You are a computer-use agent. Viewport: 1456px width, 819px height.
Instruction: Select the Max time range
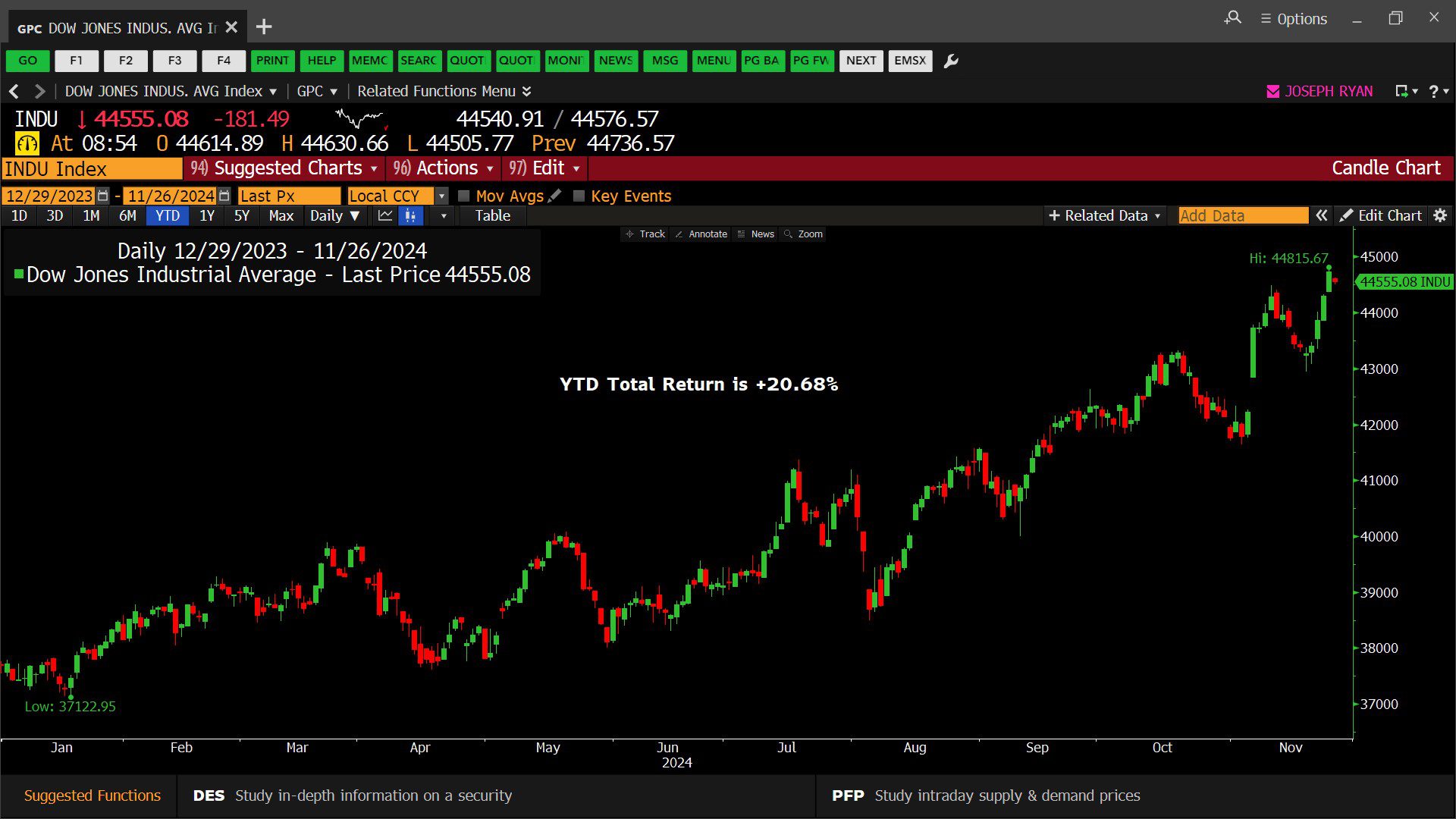click(x=281, y=216)
